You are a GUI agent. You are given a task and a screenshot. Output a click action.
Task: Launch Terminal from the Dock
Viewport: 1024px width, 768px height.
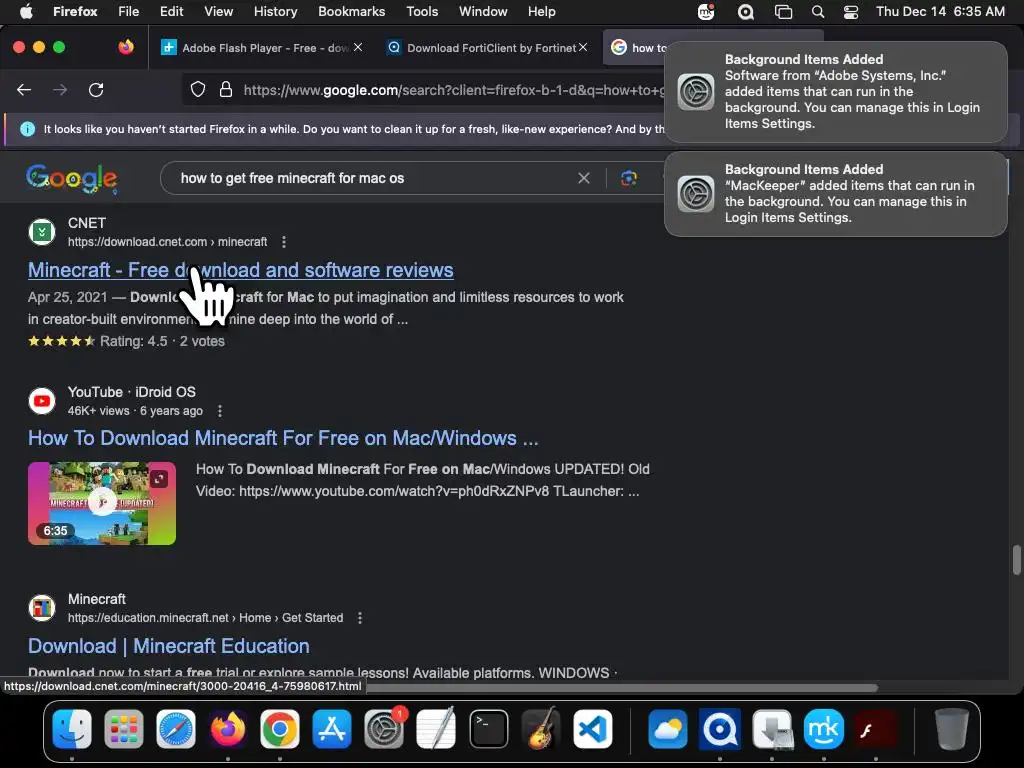tap(488, 729)
